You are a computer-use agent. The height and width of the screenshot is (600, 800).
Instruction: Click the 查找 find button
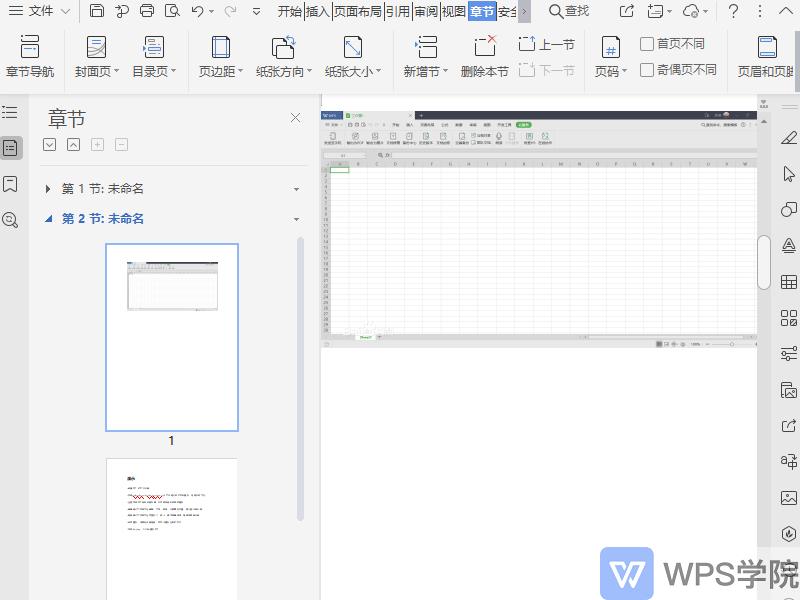[569, 11]
